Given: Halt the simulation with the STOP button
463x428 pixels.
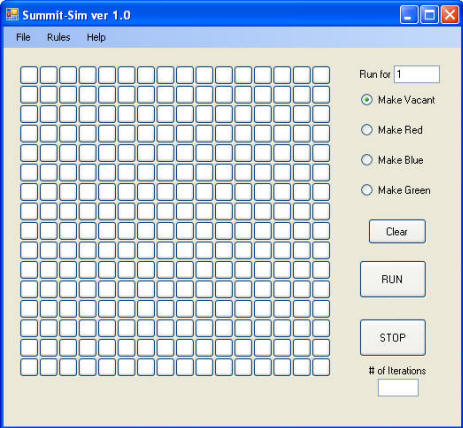Looking at the screenshot, I should (393, 337).
